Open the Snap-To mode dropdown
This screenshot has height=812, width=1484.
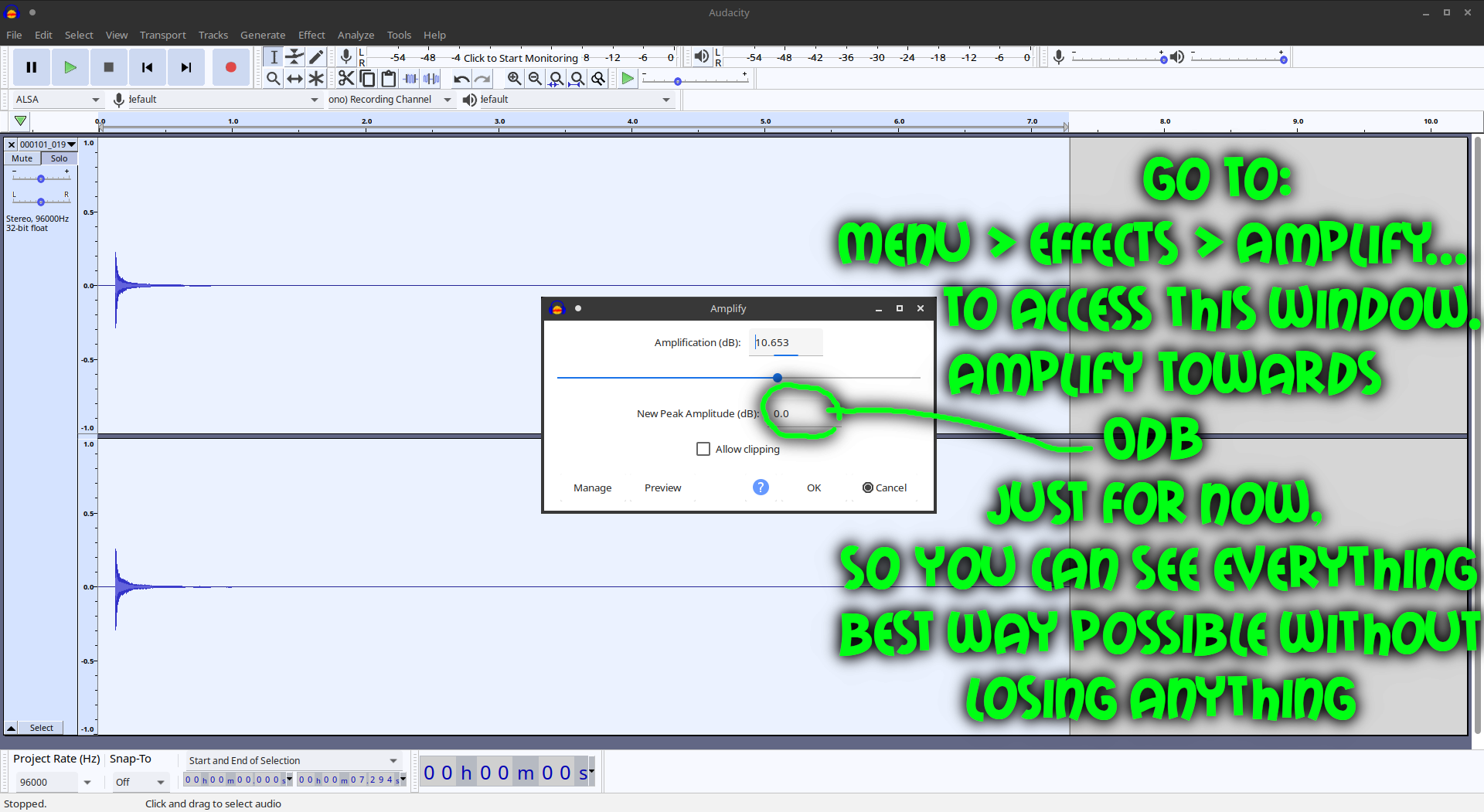pos(140,782)
